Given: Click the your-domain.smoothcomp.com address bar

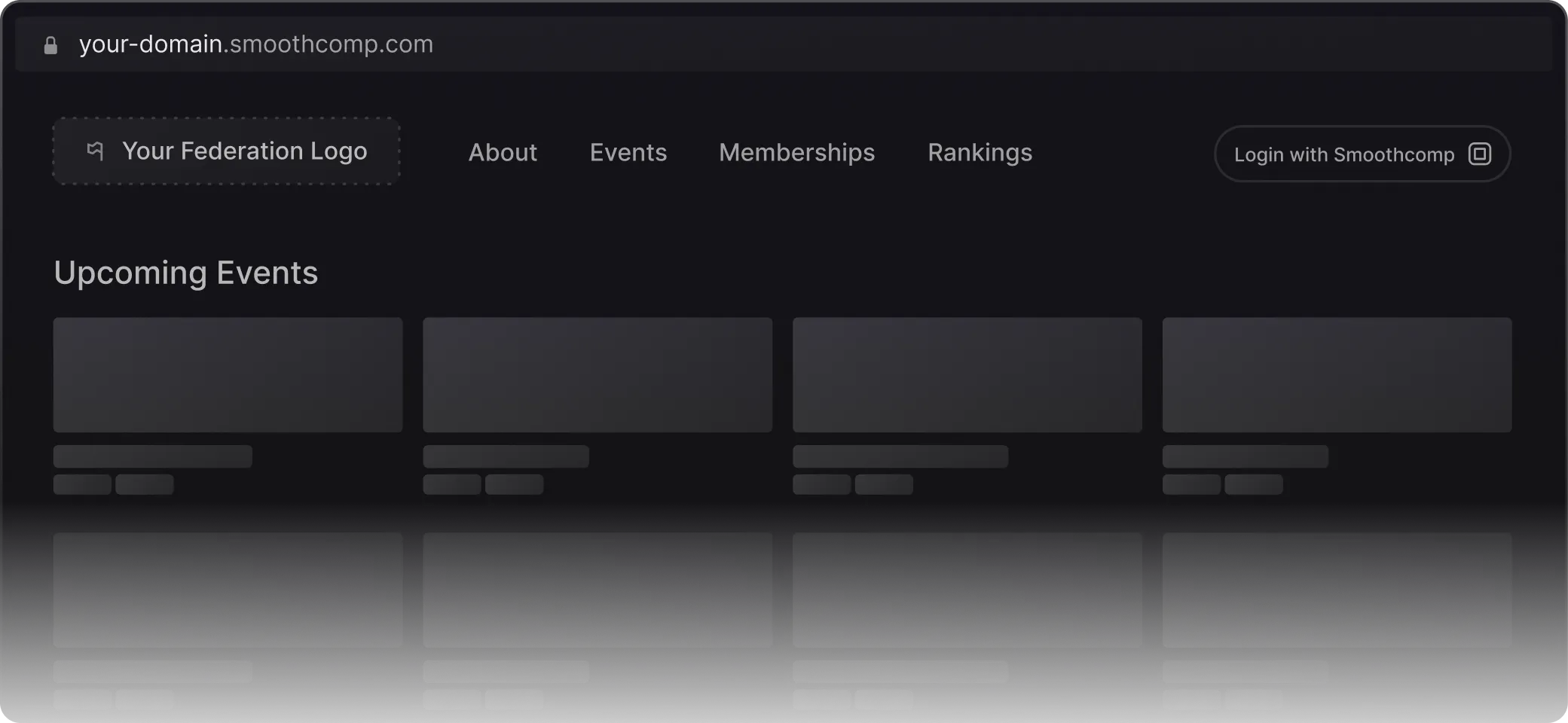Looking at the screenshot, I should coord(784,44).
